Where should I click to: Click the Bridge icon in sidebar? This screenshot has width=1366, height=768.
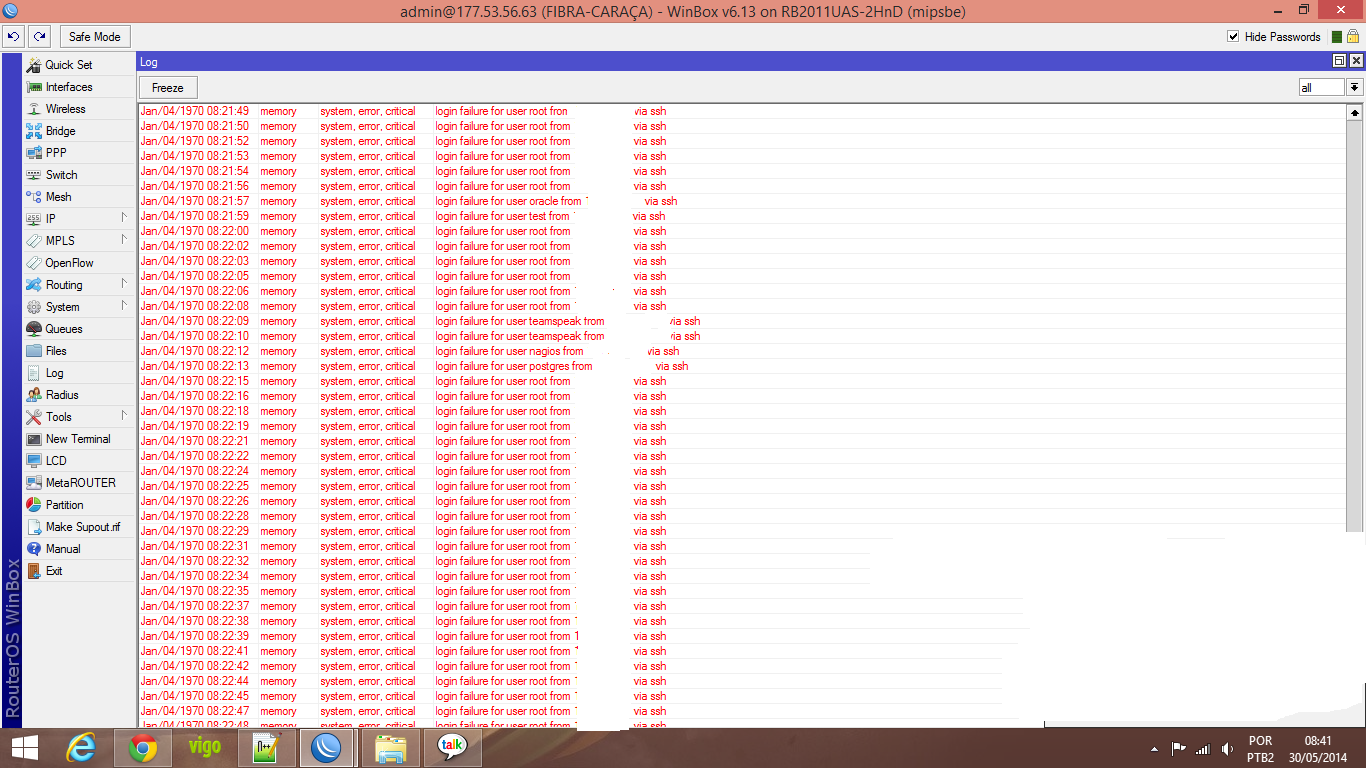[x=34, y=131]
